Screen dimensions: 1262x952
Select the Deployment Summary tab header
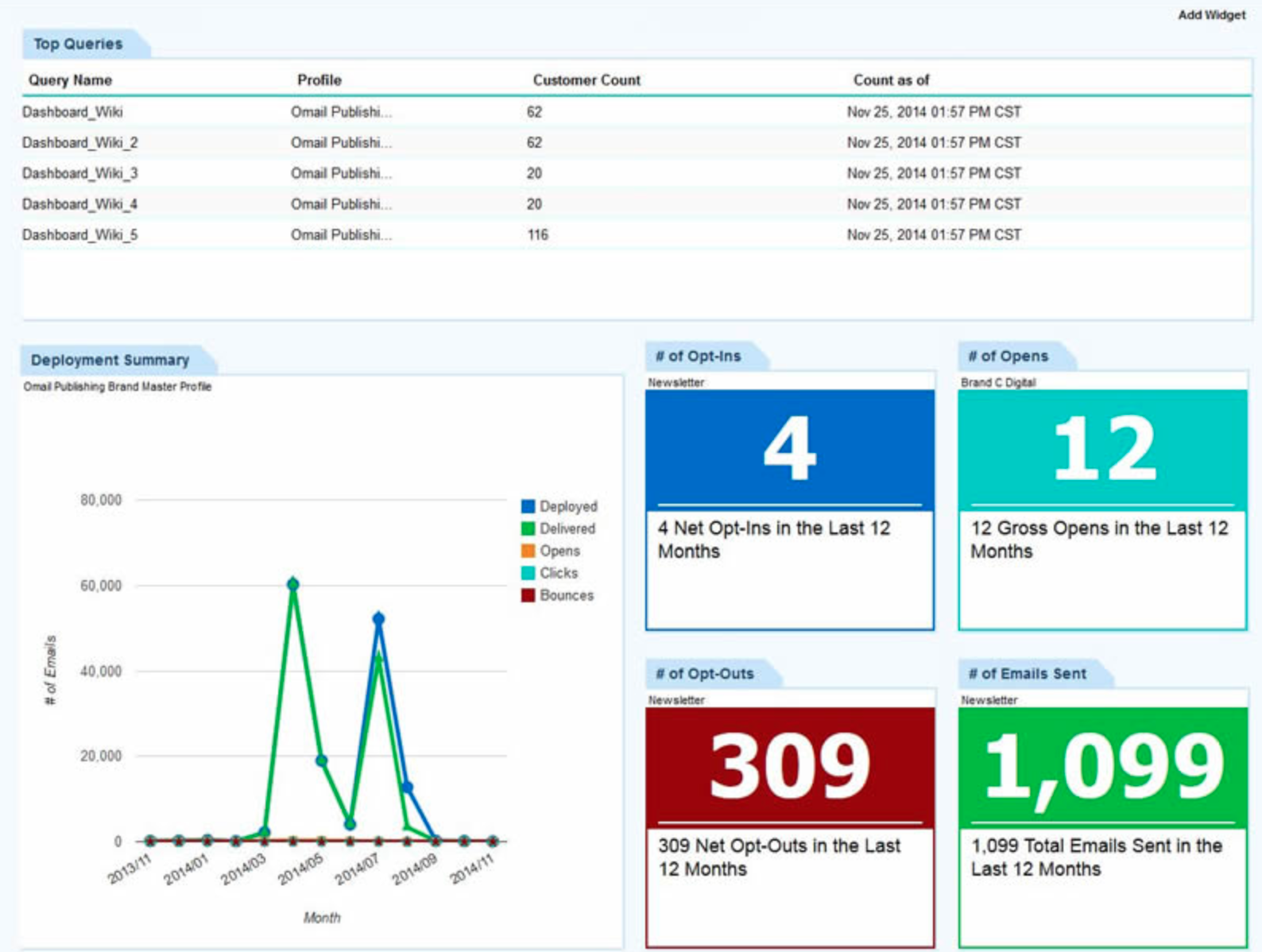pos(110,360)
